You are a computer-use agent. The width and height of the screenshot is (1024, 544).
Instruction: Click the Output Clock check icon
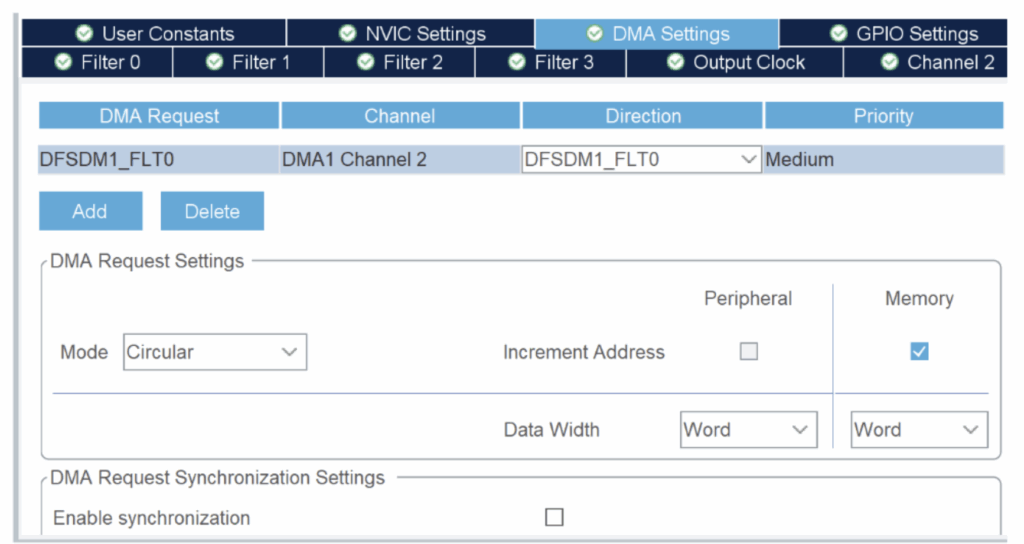click(675, 63)
